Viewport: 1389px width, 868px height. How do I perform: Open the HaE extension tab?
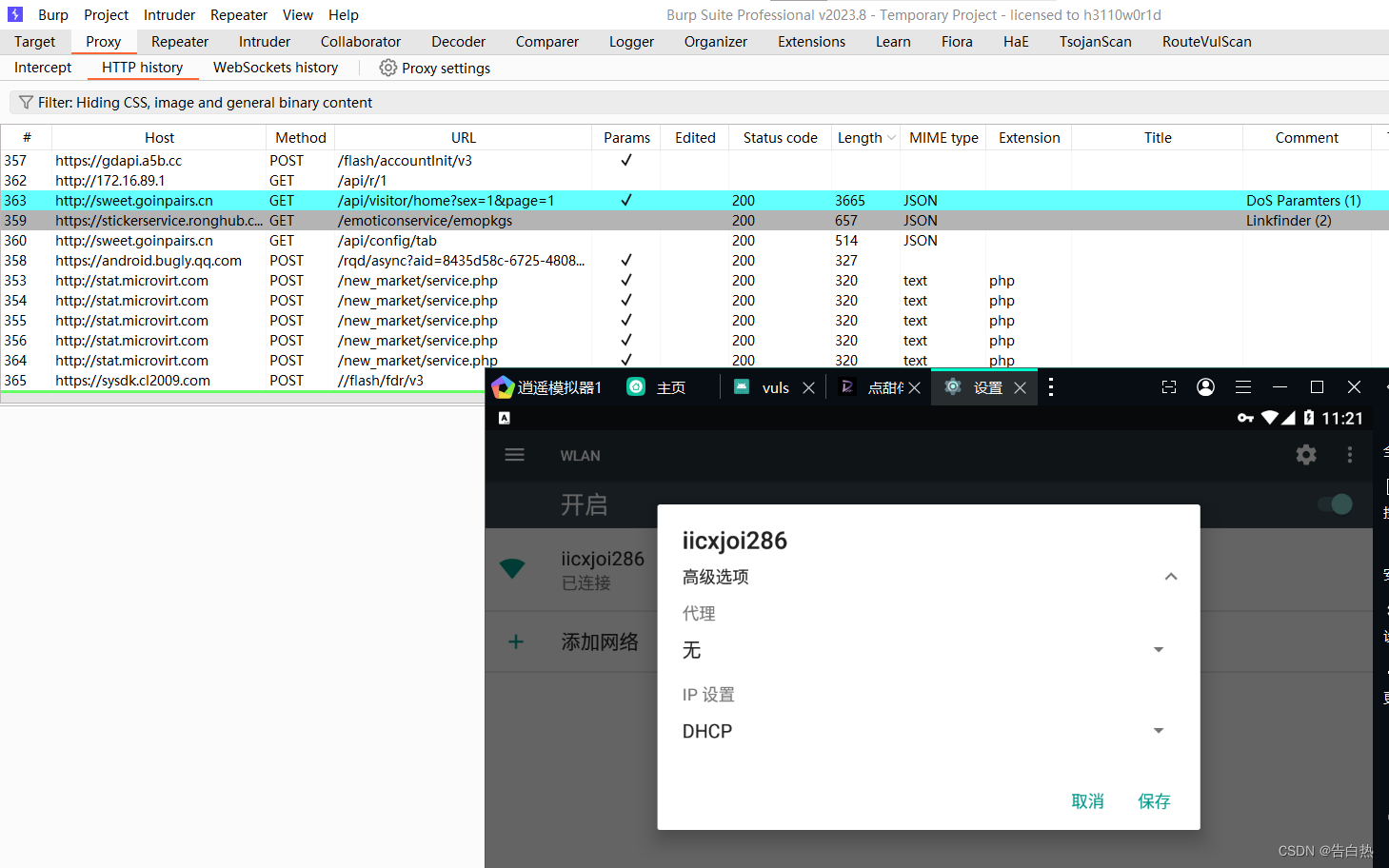(1016, 42)
